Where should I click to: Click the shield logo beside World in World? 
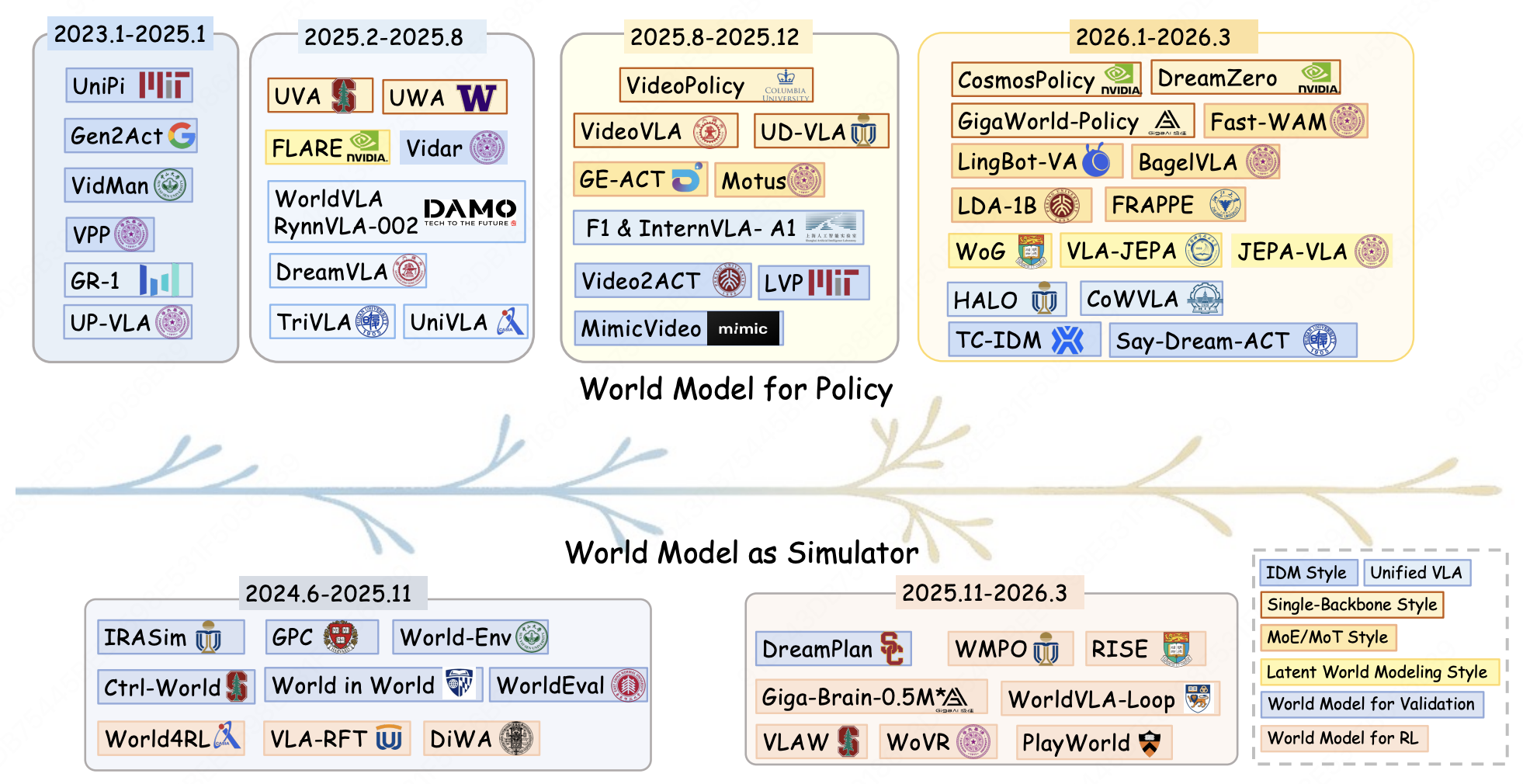point(459,684)
